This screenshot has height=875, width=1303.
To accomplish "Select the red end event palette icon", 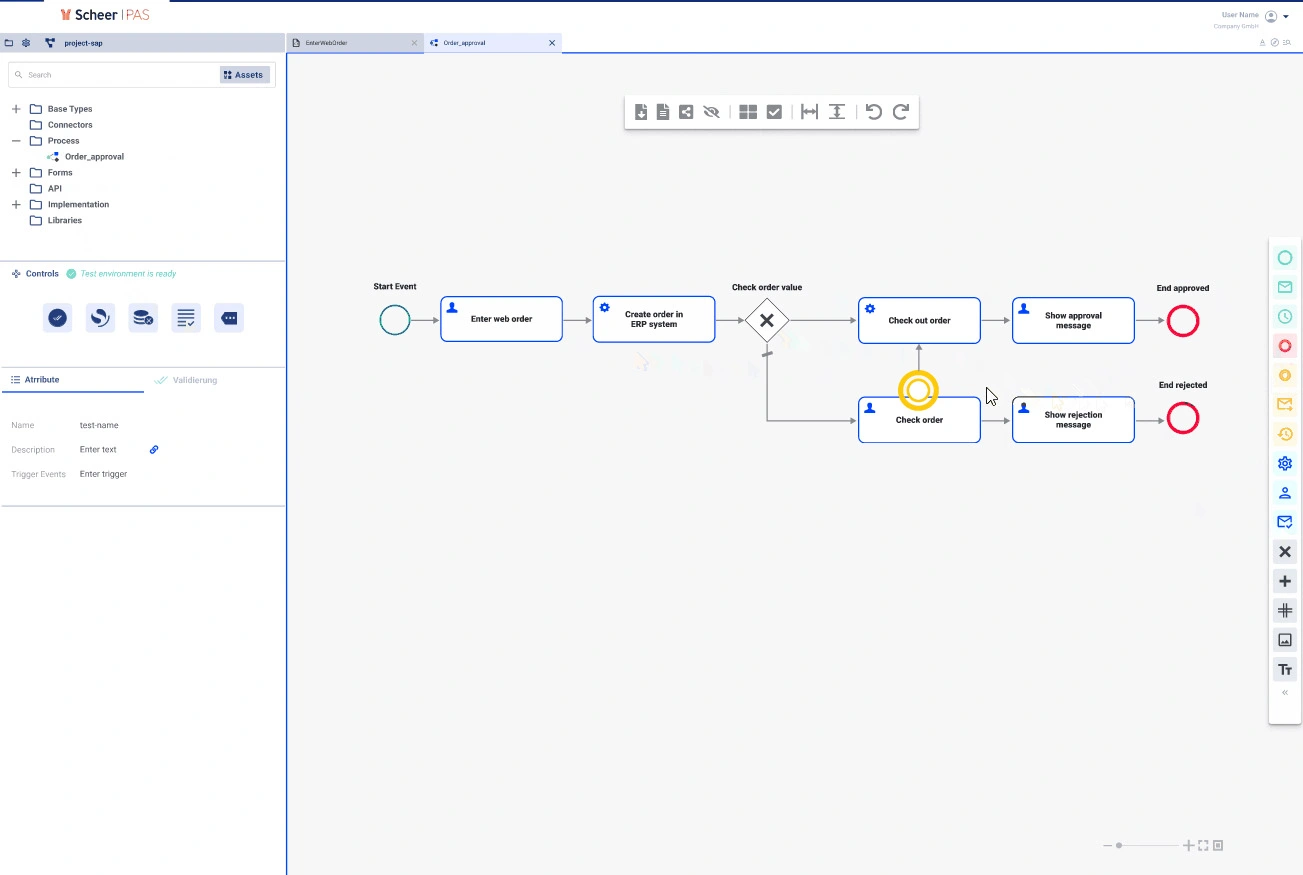I will (1285, 346).
